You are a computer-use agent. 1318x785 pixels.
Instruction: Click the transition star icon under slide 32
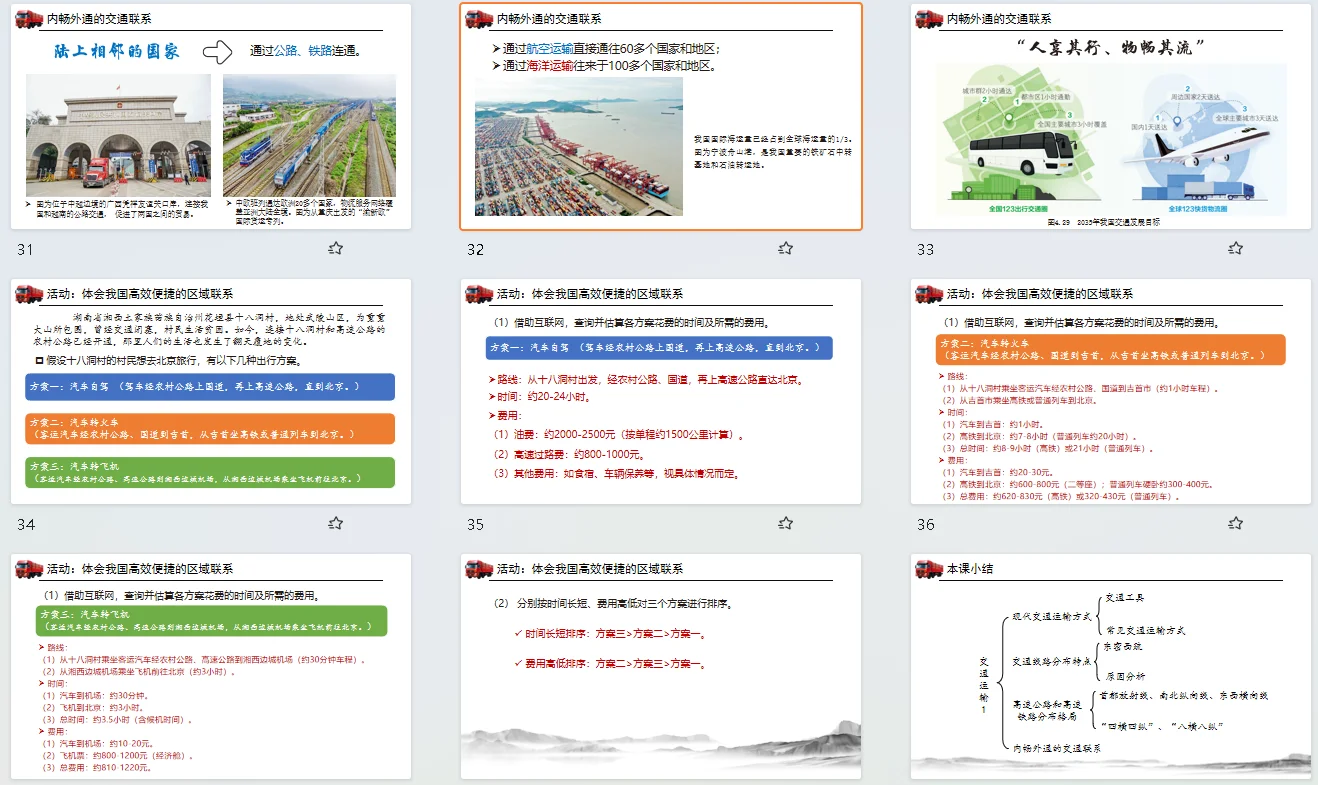[786, 248]
